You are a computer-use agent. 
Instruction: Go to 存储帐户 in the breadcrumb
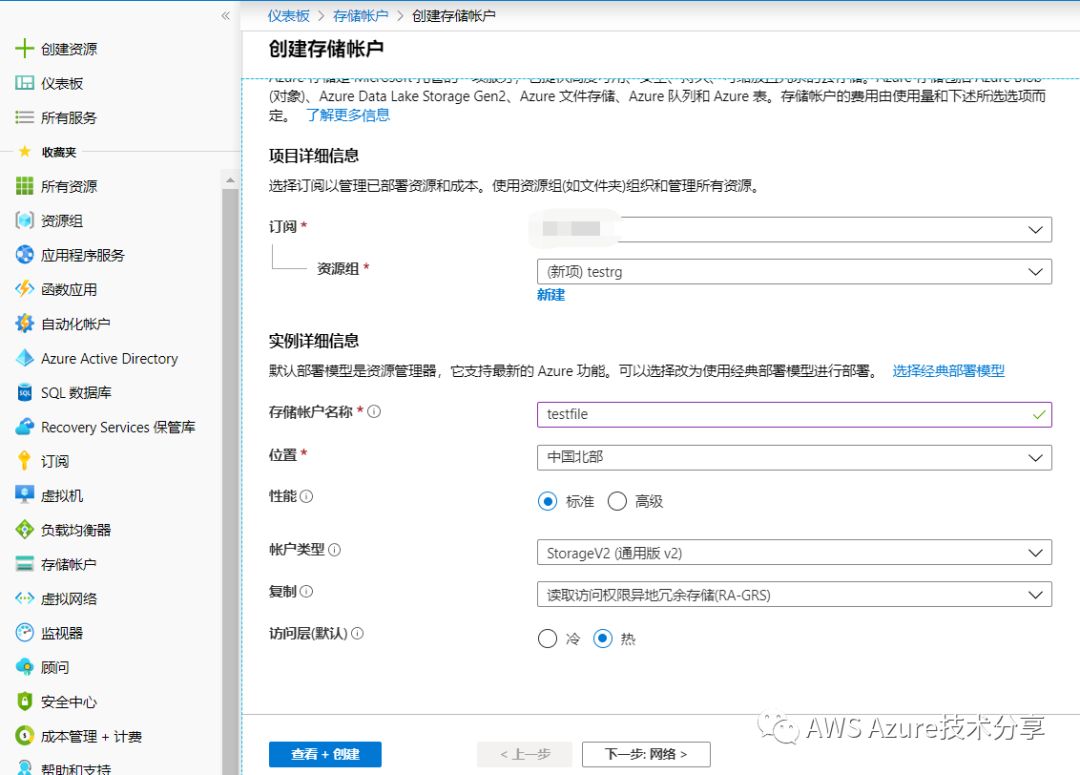360,15
